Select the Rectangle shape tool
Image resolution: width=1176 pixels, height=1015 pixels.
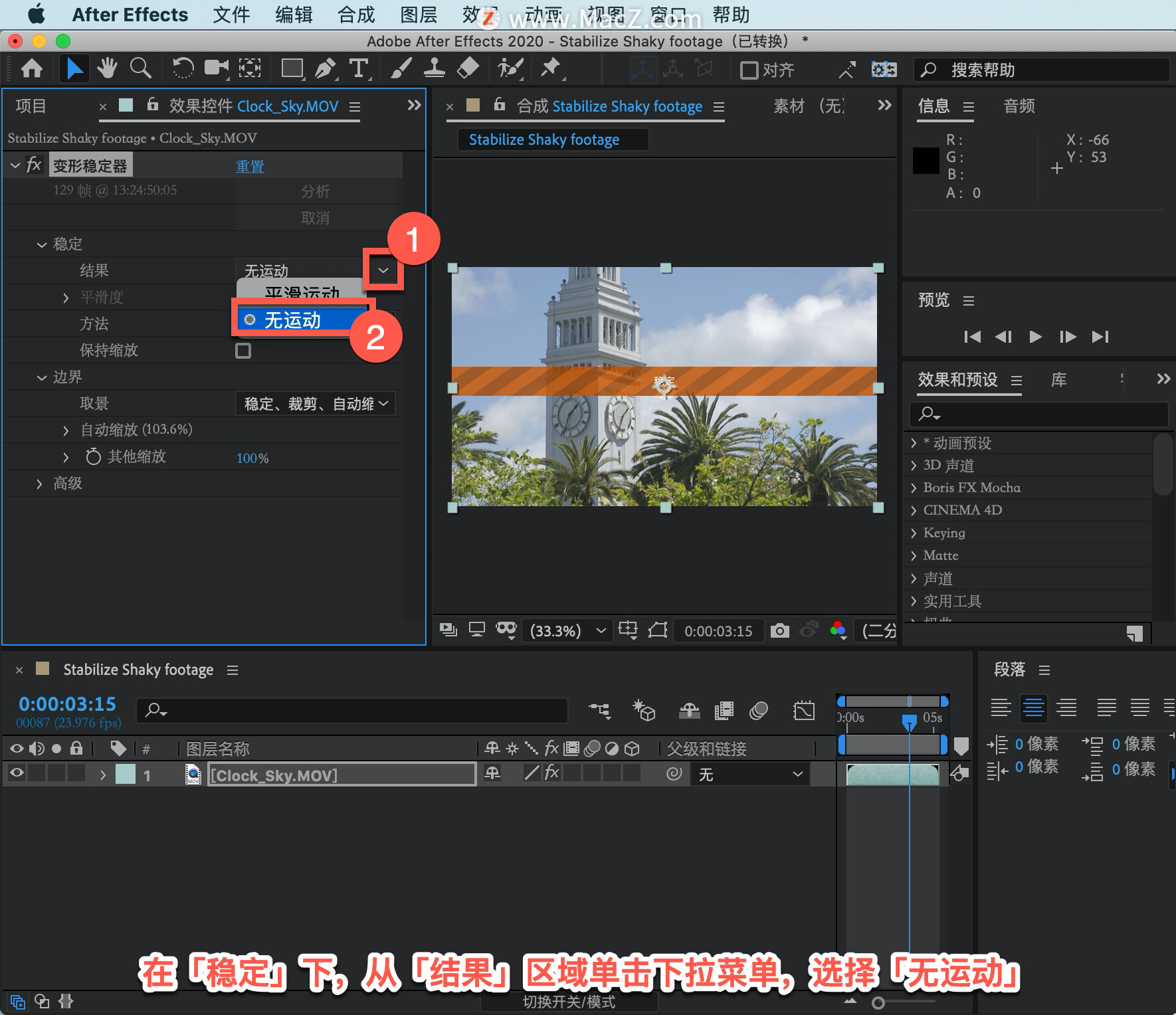coord(292,69)
